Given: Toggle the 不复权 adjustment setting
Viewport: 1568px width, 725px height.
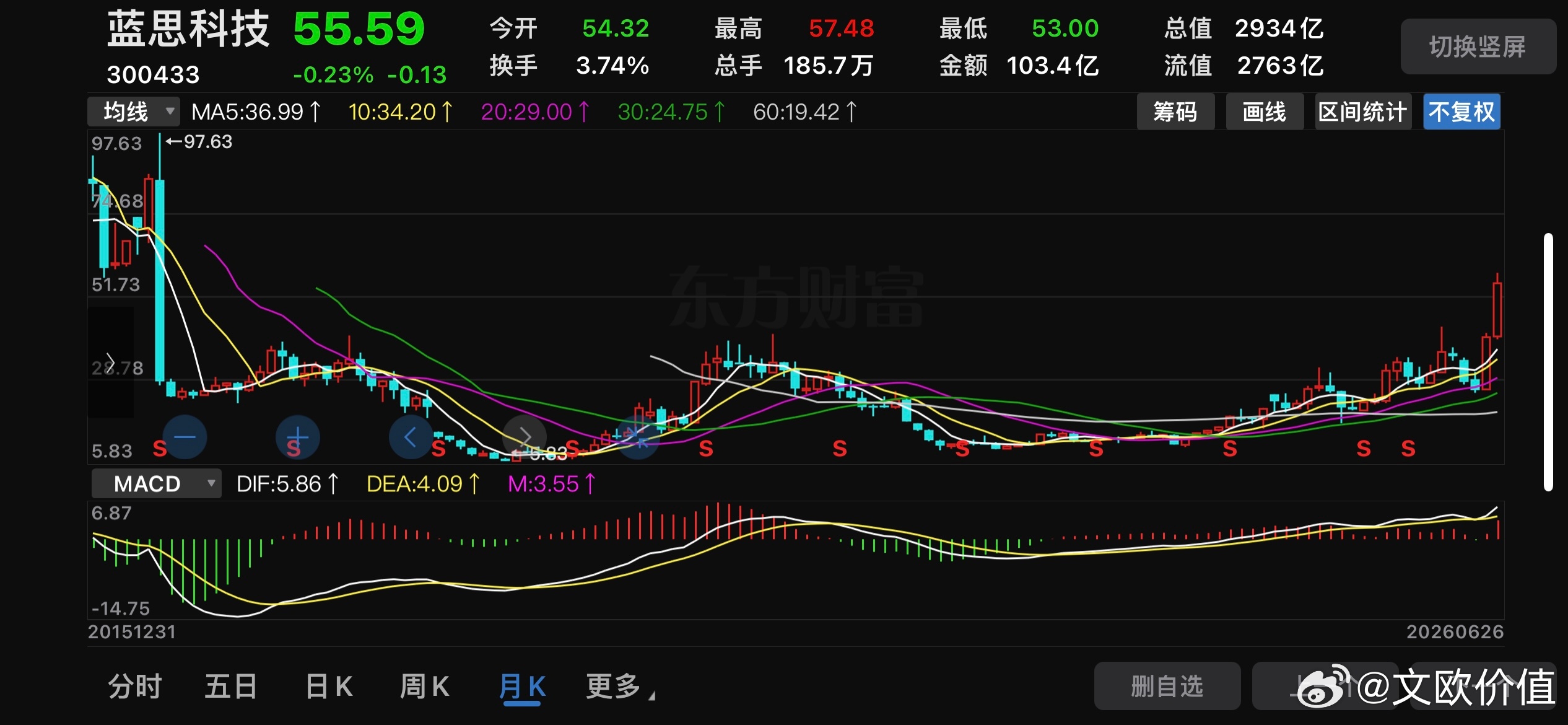Looking at the screenshot, I should click(x=1461, y=112).
